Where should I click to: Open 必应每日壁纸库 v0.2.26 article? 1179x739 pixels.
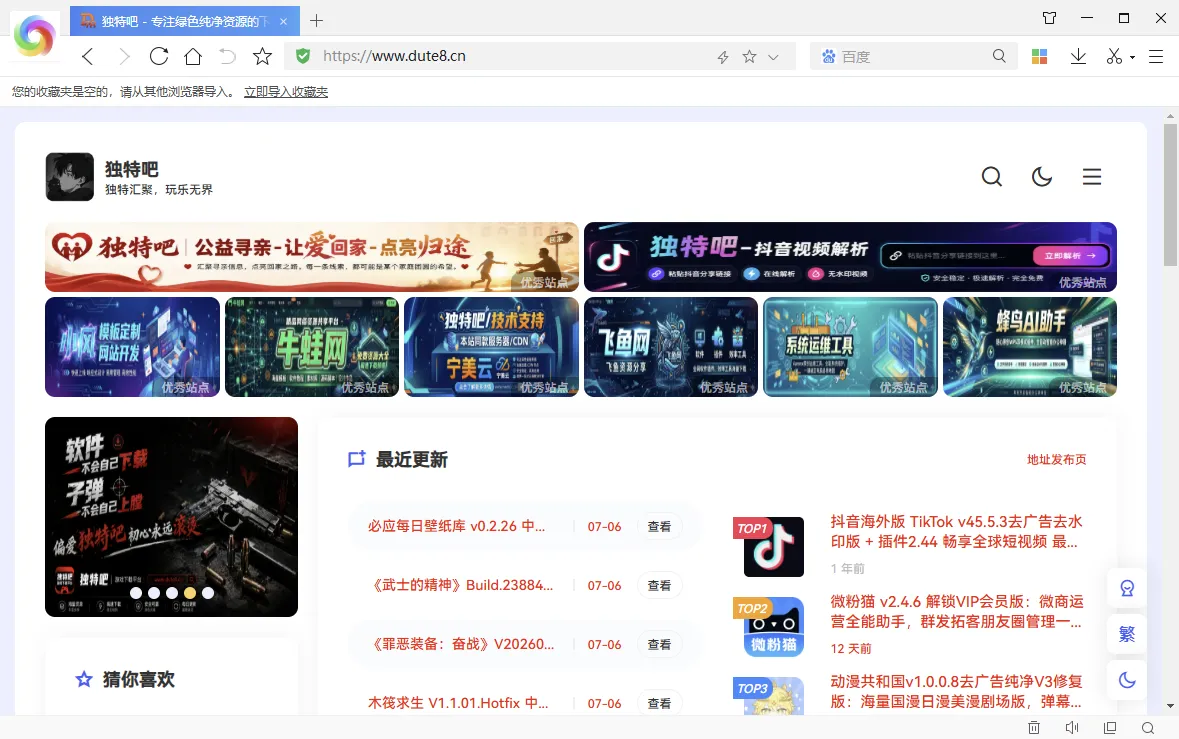pos(456,526)
